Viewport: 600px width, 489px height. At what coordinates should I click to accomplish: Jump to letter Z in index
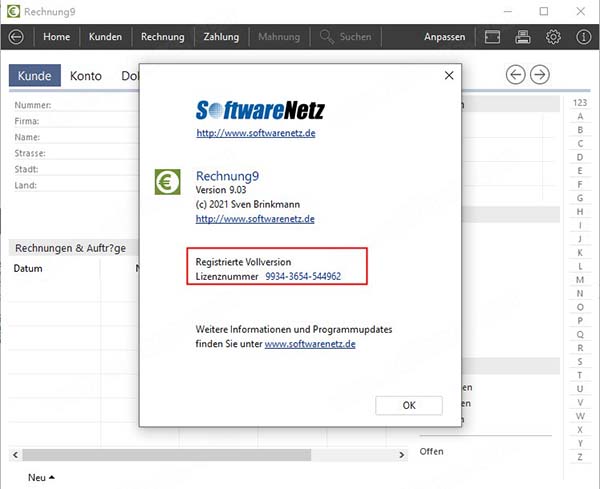click(580, 457)
